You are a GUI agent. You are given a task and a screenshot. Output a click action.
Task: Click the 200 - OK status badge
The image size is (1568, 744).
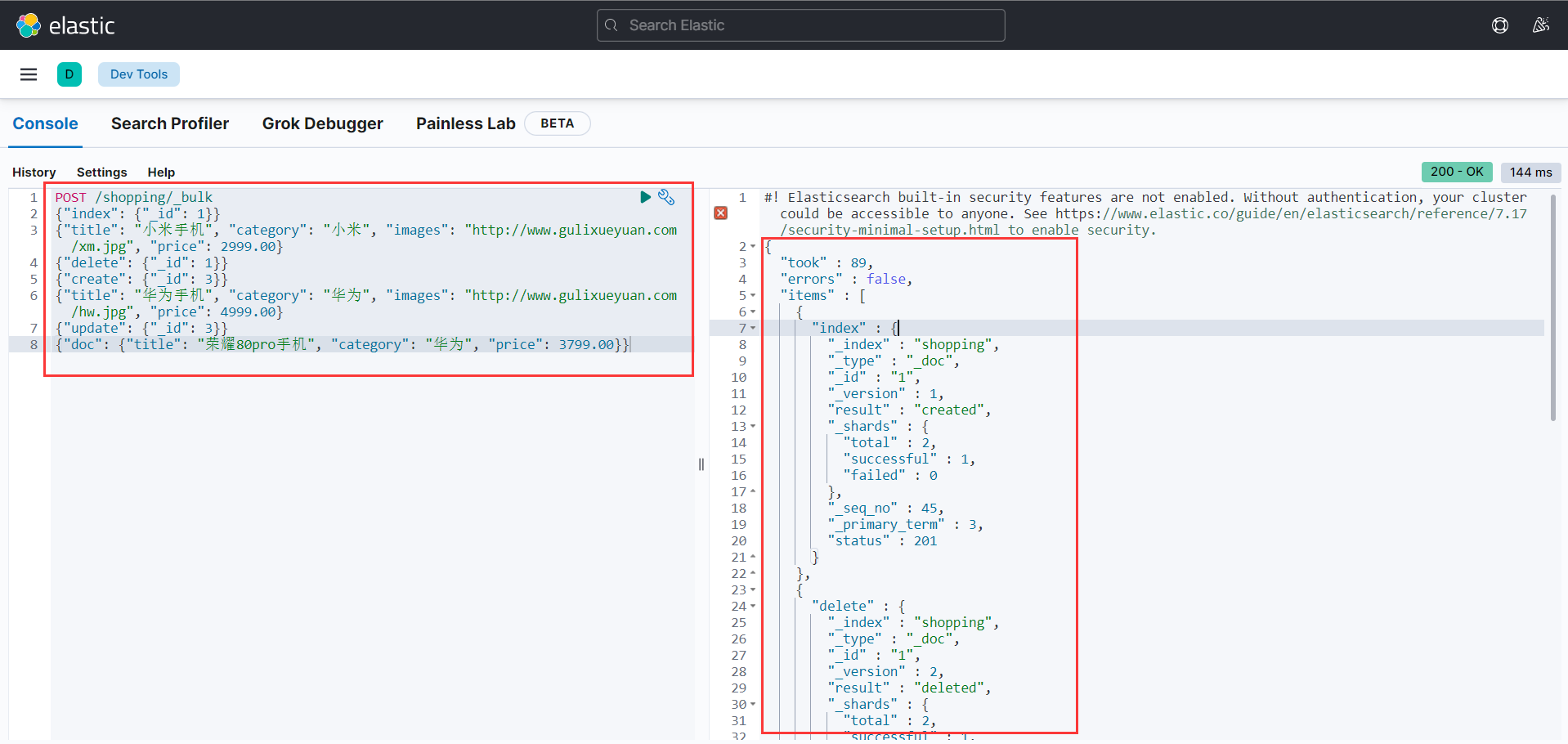1457,172
